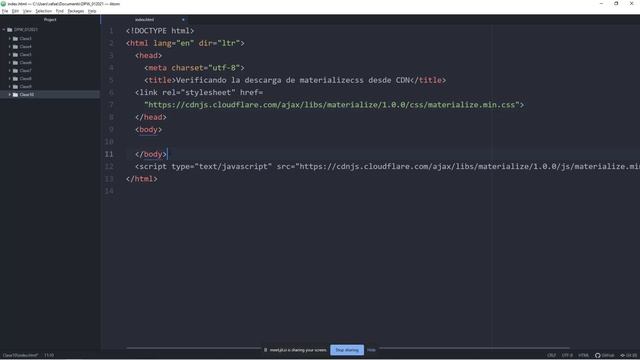Screen dimensions: 640x360
Task: Select the DPW_012021 project label
Action: (26, 30)
